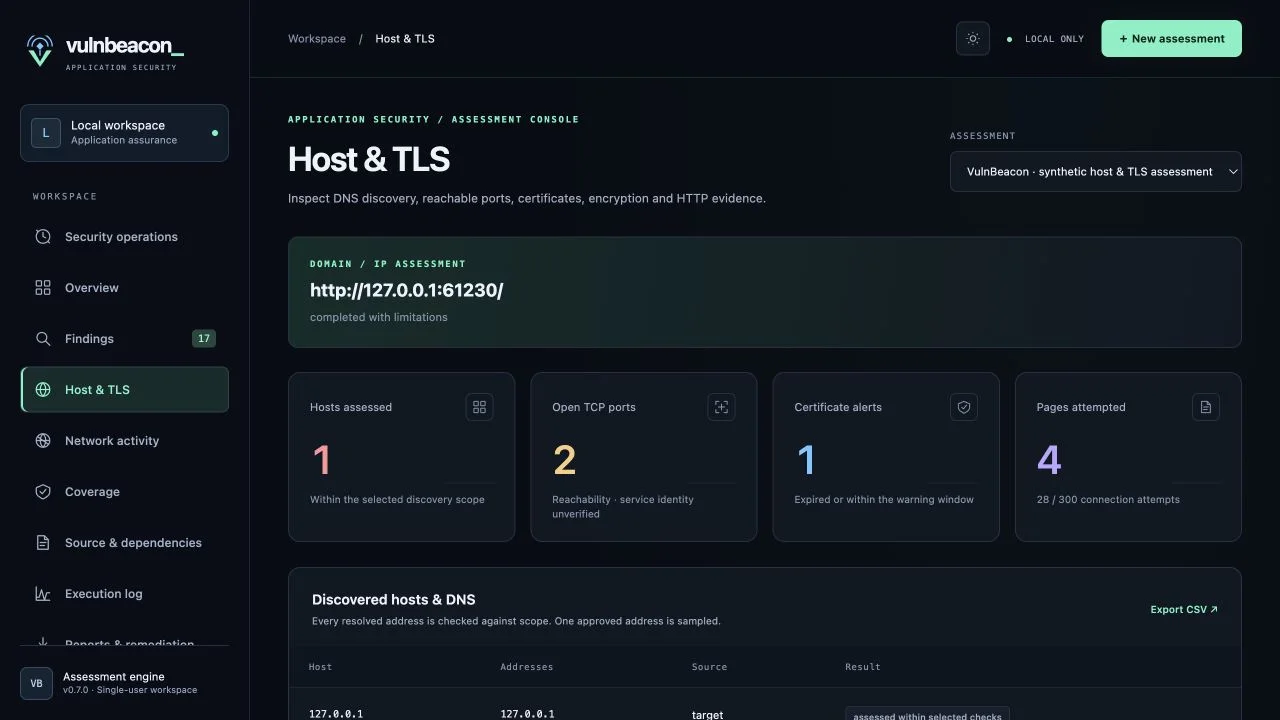Image resolution: width=1280 pixels, height=720 pixels.
Task: Click the Hosts assessed card icon
Action: [x=480, y=407]
